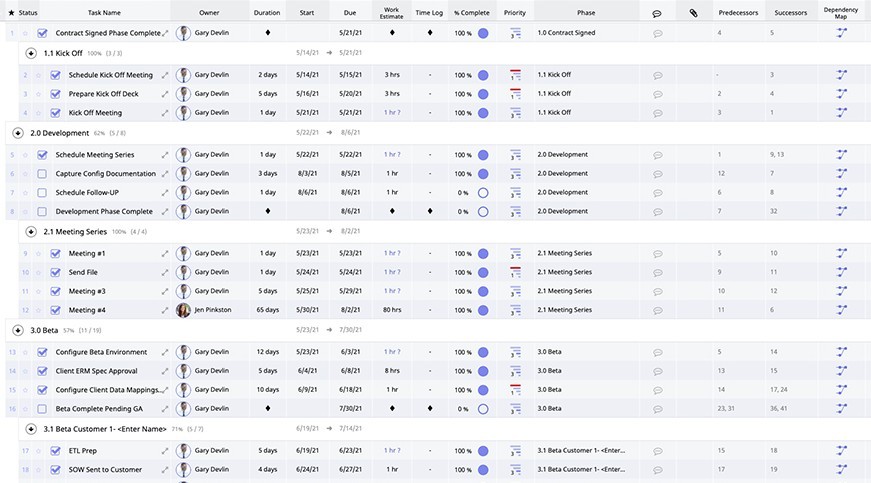
Task: Sort by Owner column header
Action: (209, 13)
